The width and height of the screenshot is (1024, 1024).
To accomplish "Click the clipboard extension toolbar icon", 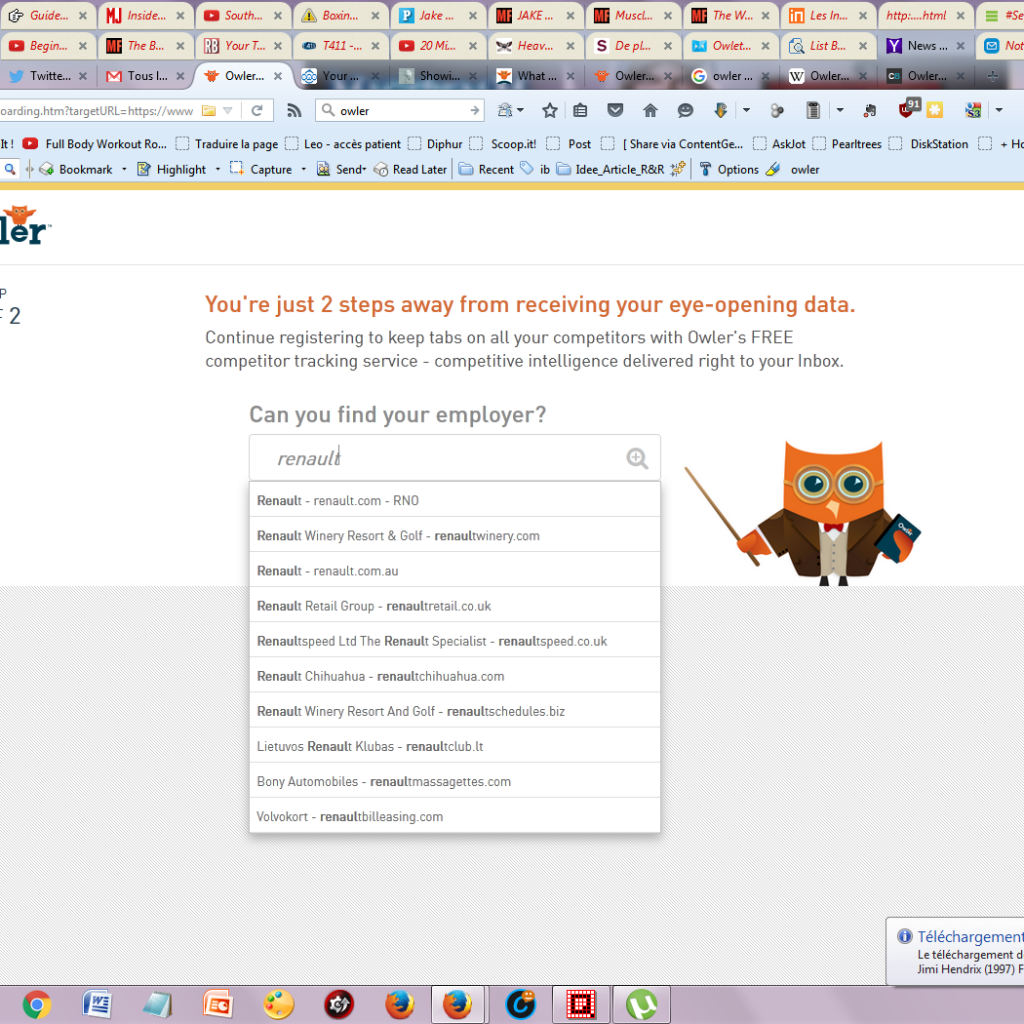I will tap(812, 110).
